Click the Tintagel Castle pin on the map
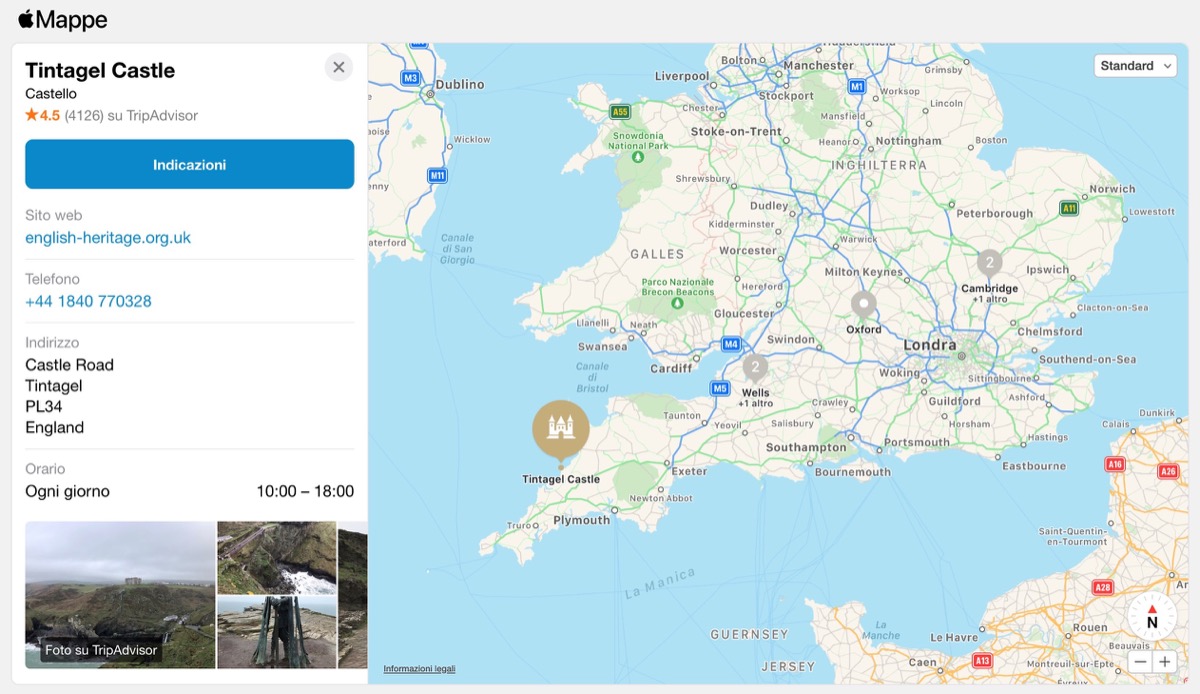The height and width of the screenshot is (694, 1200). (560, 428)
